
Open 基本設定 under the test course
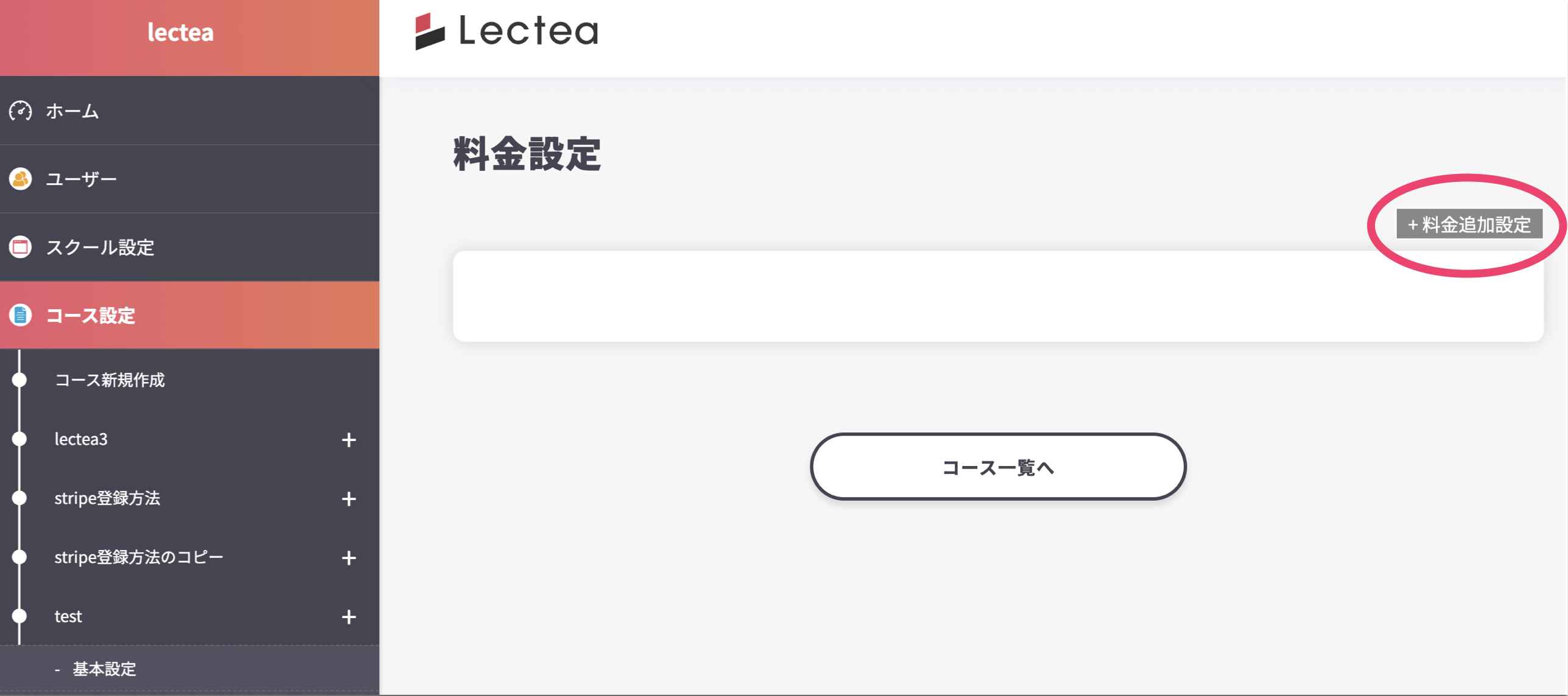(x=104, y=668)
